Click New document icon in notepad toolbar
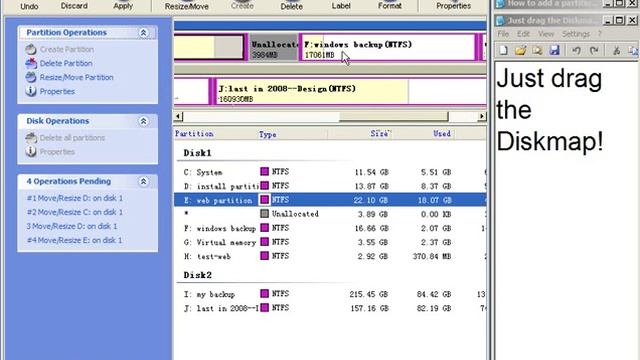The width and height of the screenshot is (640, 360). pos(503,50)
